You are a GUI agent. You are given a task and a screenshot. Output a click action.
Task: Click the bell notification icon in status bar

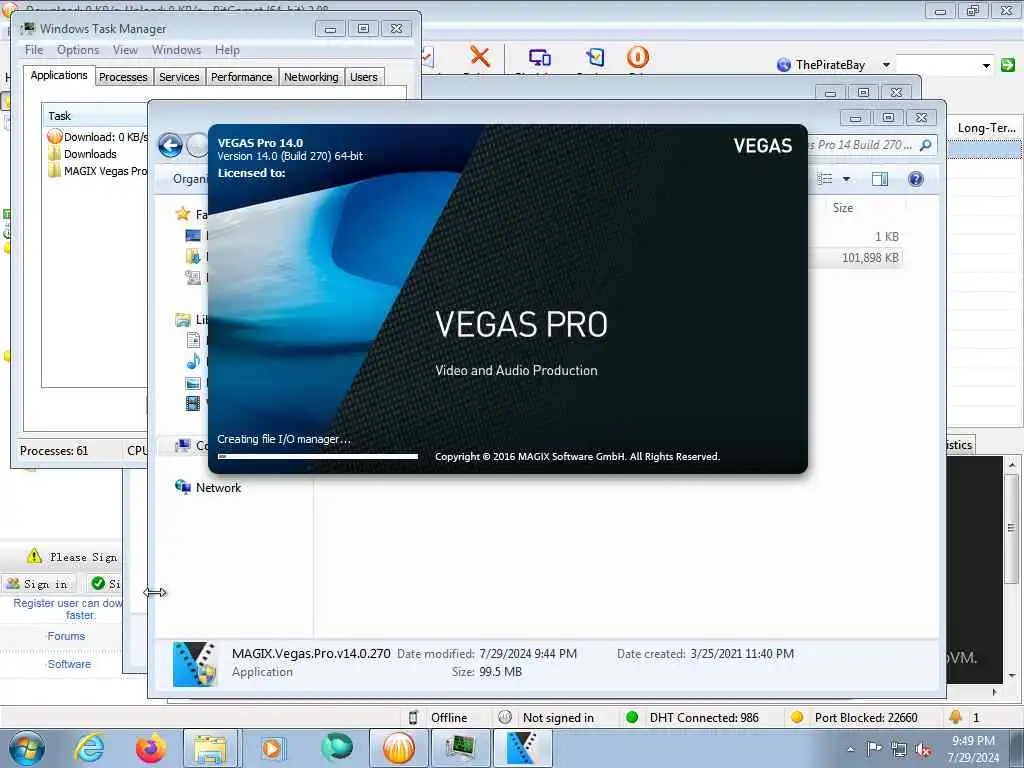click(x=955, y=717)
